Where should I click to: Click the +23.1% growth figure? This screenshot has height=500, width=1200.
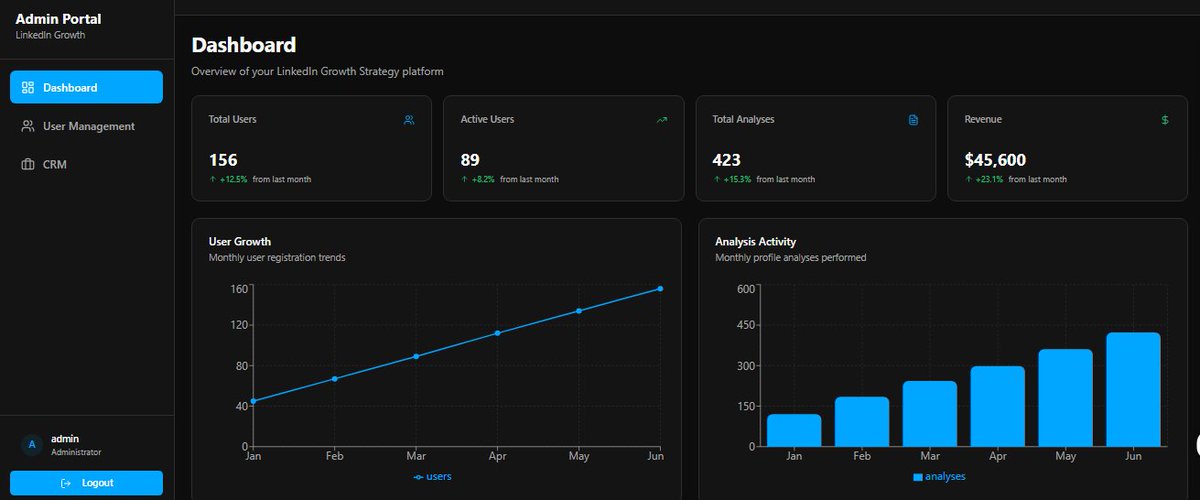pyautogui.click(x=990, y=179)
